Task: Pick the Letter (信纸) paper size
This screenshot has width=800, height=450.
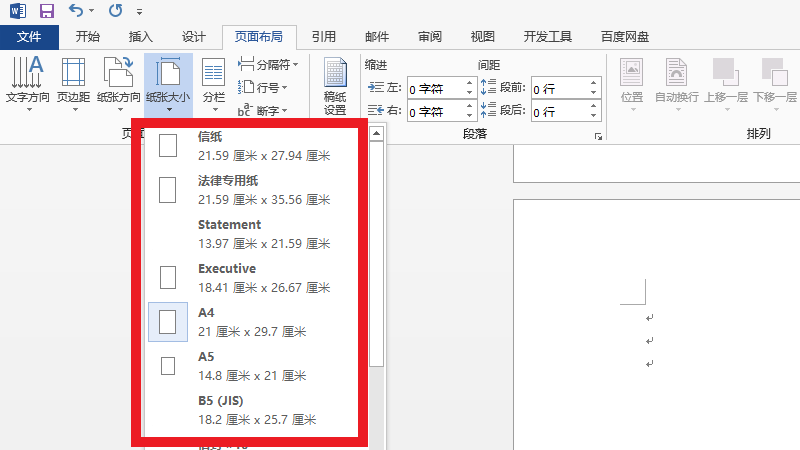Action: click(x=250, y=145)
